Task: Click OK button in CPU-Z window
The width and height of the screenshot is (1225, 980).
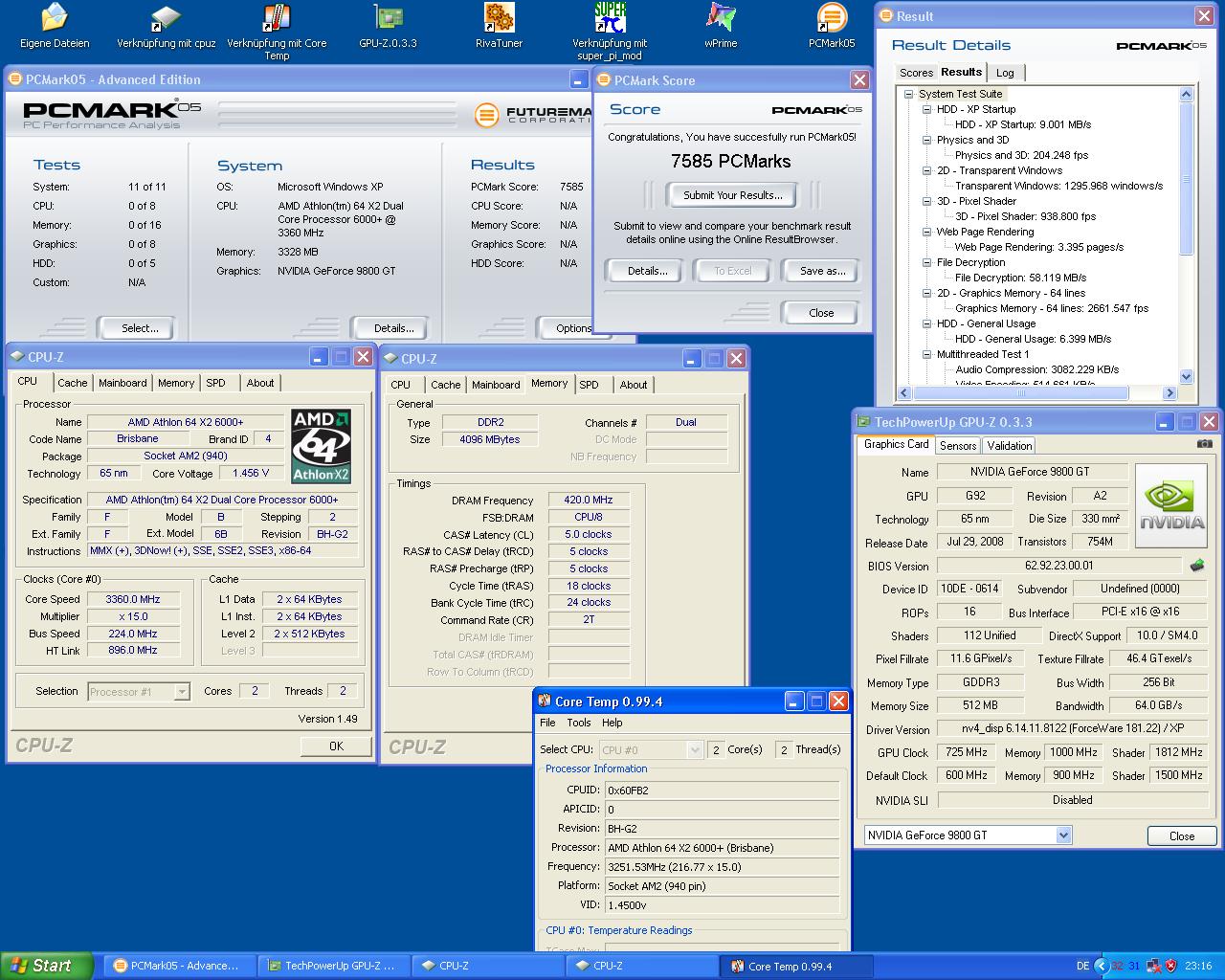Action: click(336, 746)
